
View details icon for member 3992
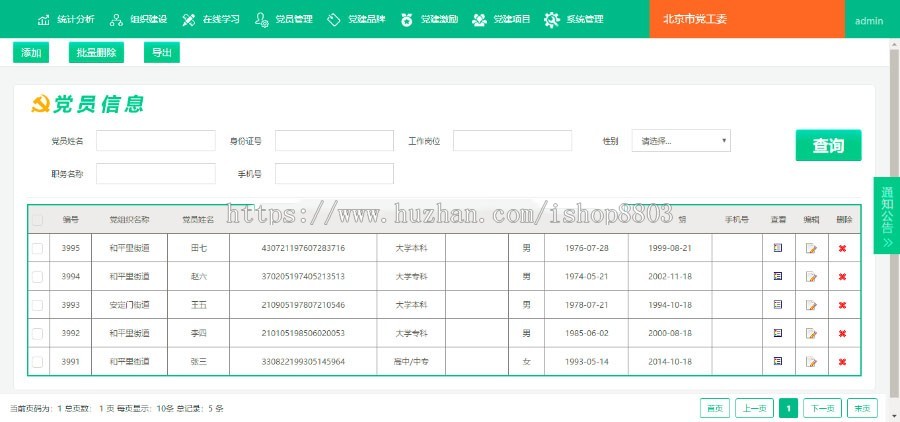coord(778,333)
